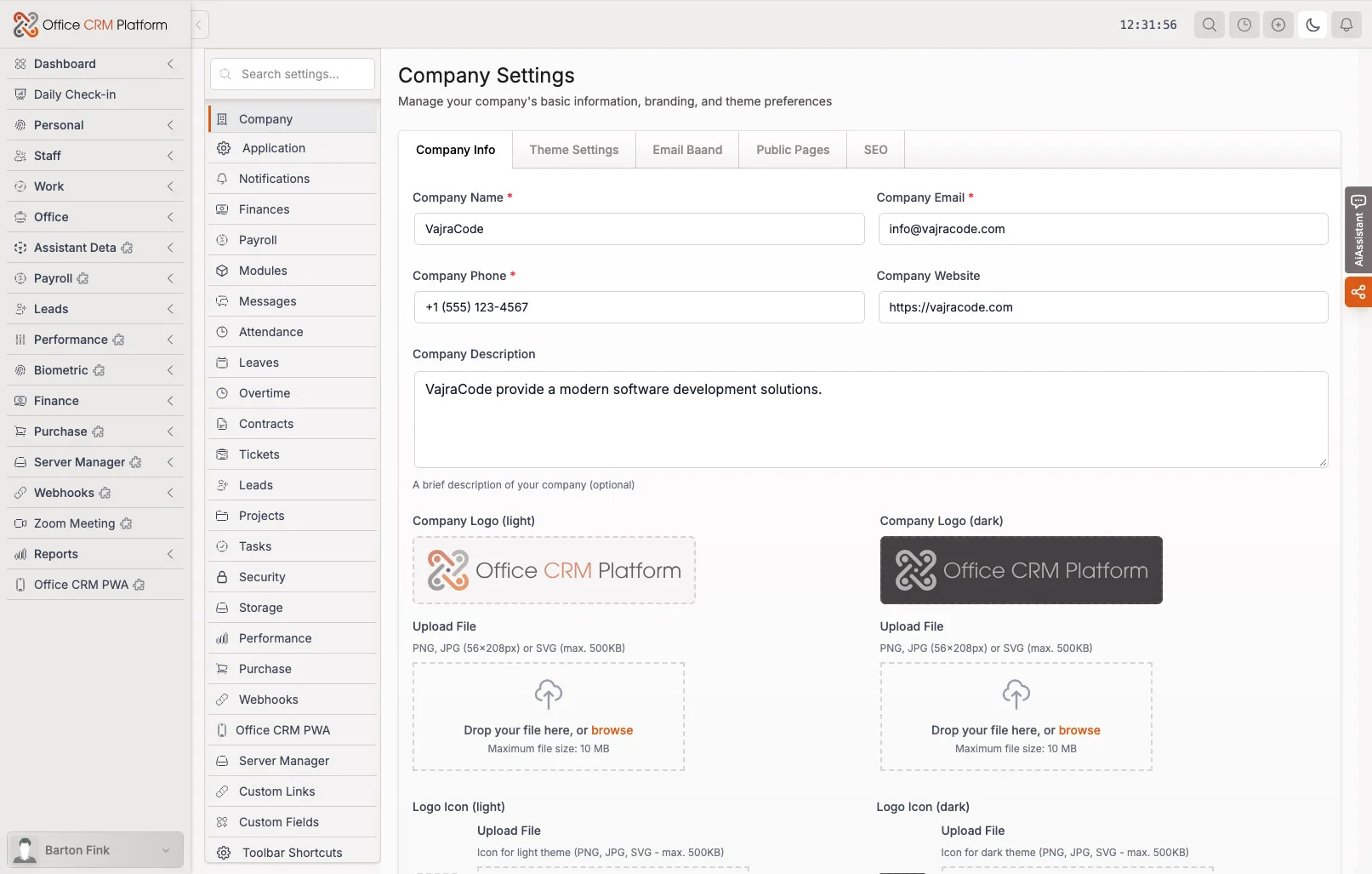This screenshot has width=1372, height=874.
Task: Expand the Biometric sidebar menu
Action: 95,370
